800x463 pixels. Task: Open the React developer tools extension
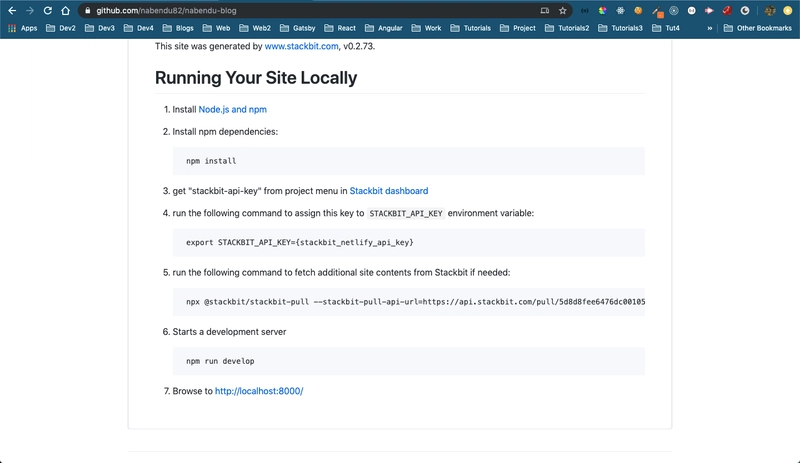(620, 10)
